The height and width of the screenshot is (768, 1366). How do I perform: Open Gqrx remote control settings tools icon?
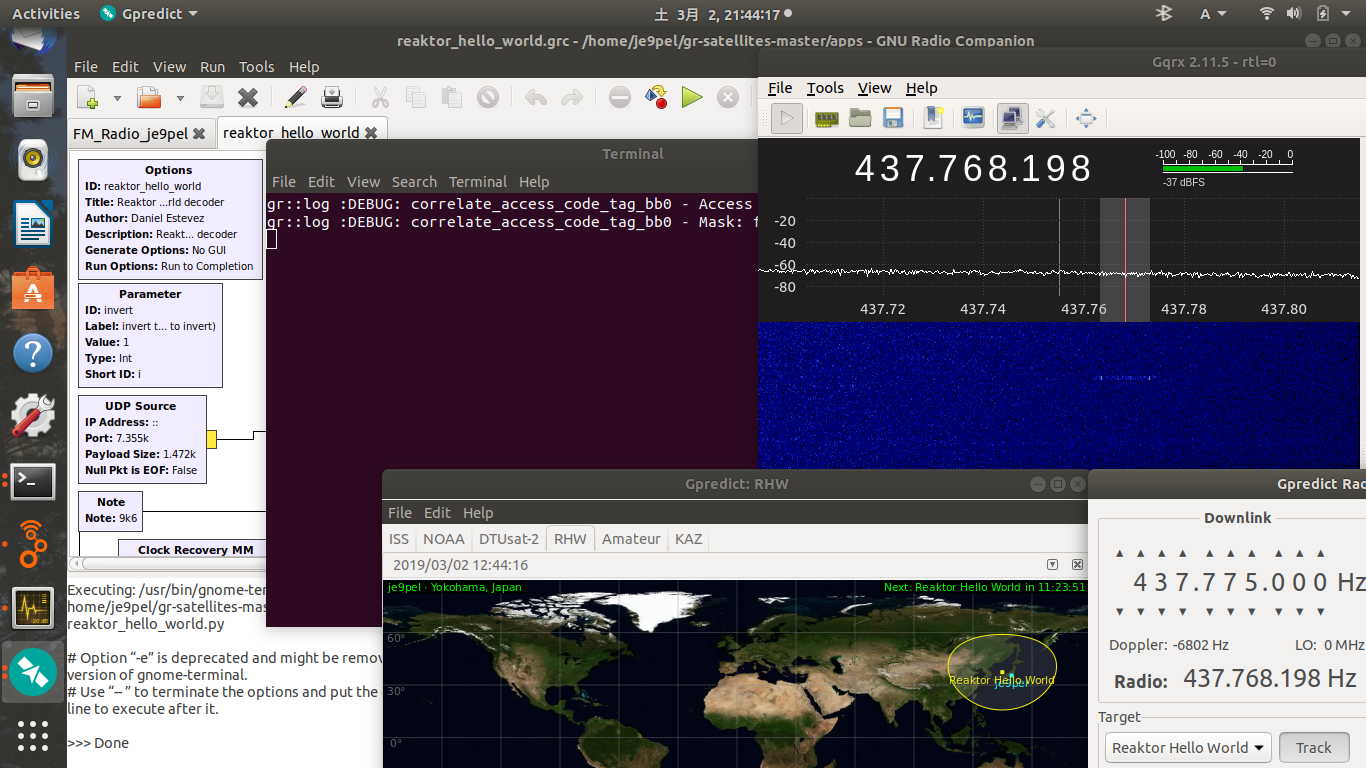[x=1046, y=119]
